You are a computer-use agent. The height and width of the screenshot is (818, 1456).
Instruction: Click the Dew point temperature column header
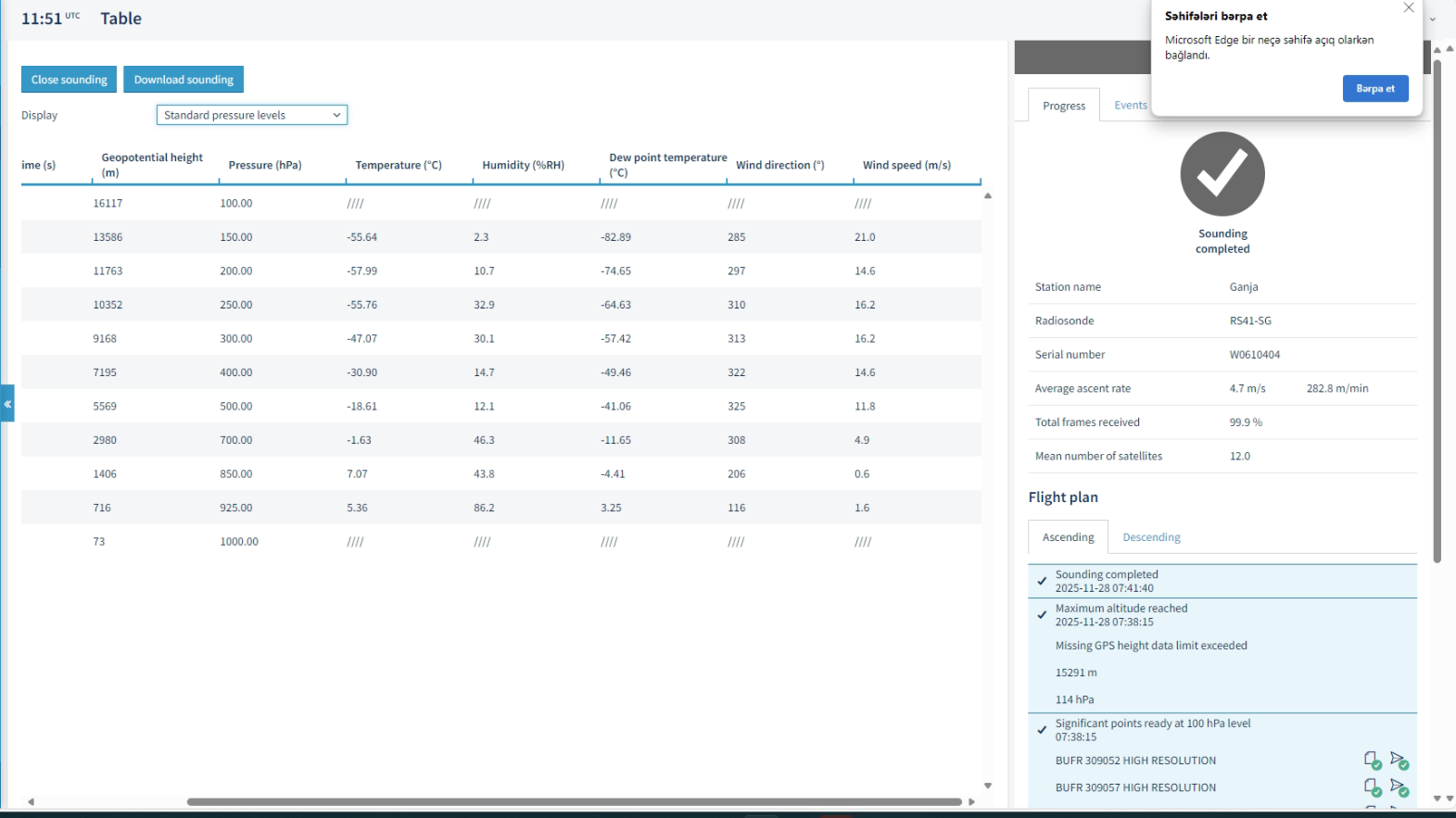668,165
